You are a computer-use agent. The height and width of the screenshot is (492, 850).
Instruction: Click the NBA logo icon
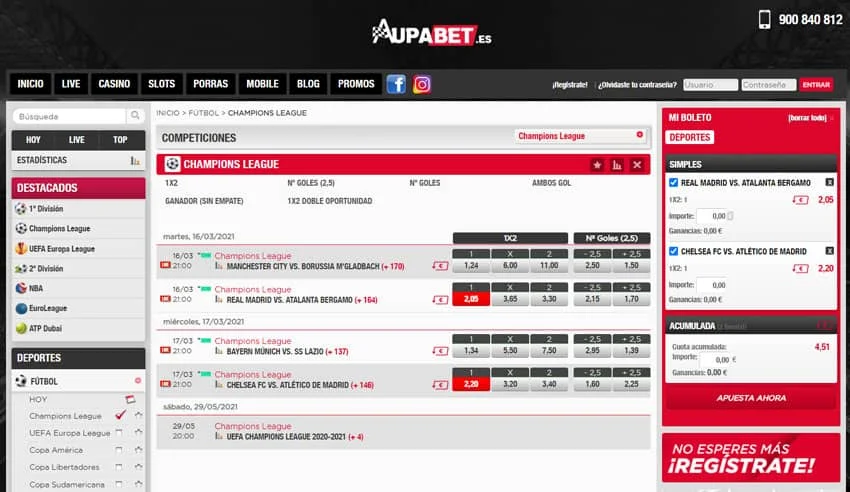click(x=21, y=288)
